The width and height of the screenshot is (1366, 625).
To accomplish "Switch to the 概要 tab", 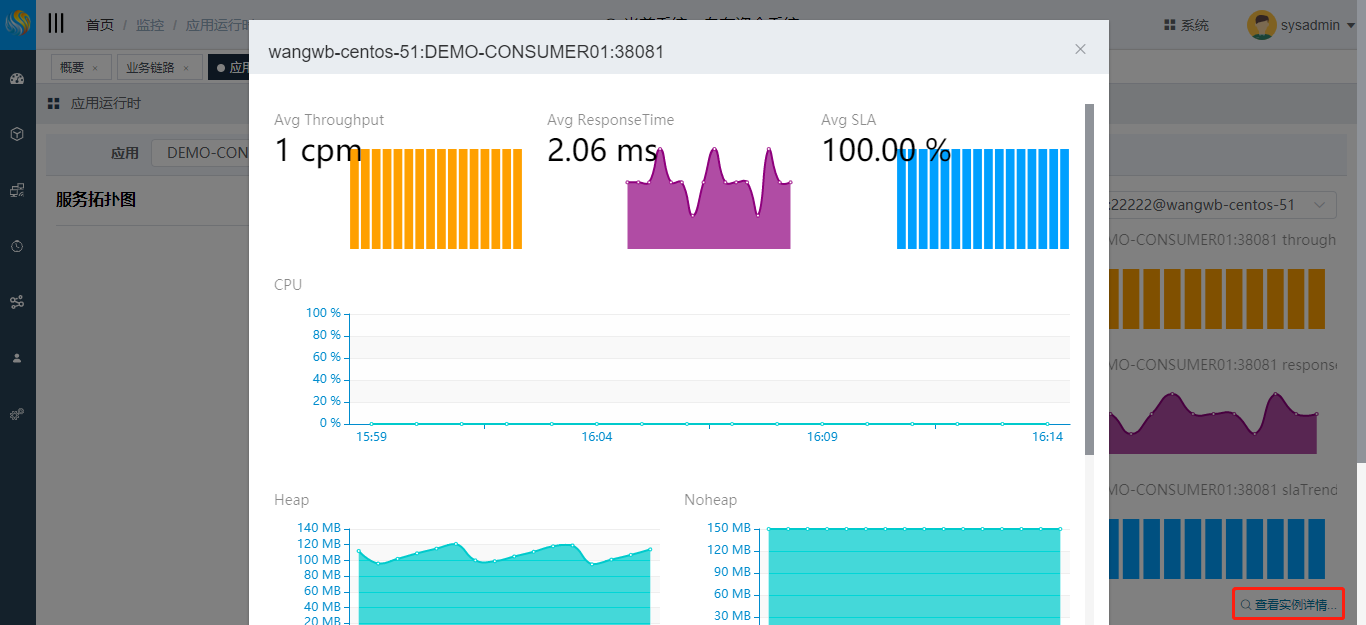I will (x=72, y=68).
